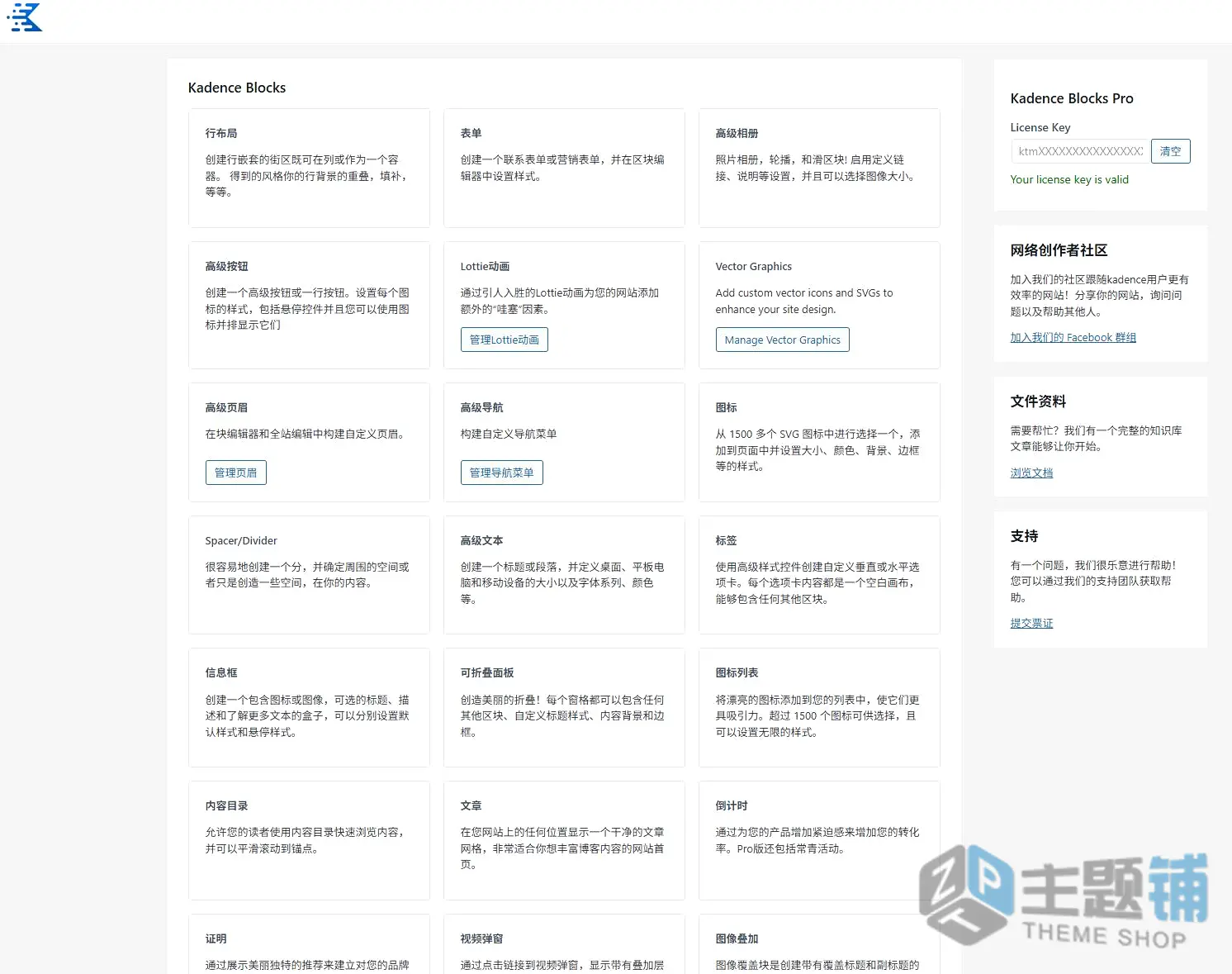Click the Kadence Blocks Pro heading

pos(1072,98)
